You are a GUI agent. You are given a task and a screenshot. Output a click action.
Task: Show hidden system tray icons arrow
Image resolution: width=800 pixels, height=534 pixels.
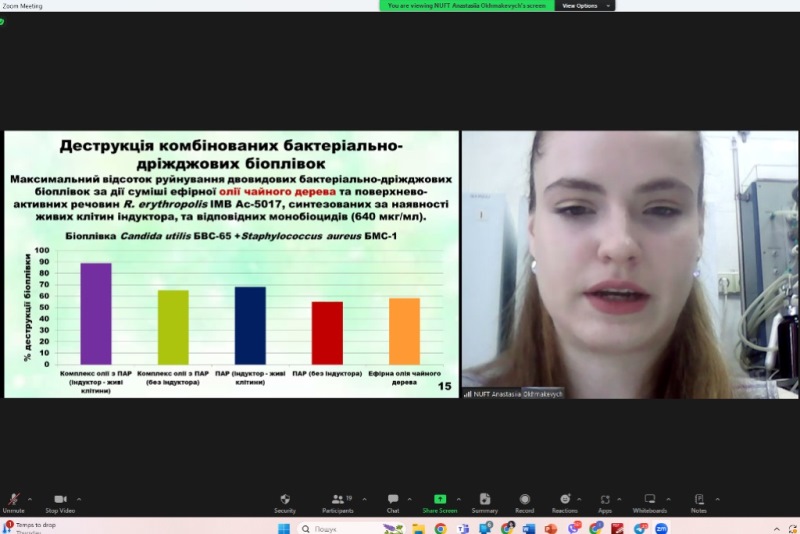(x=777, y=529)
